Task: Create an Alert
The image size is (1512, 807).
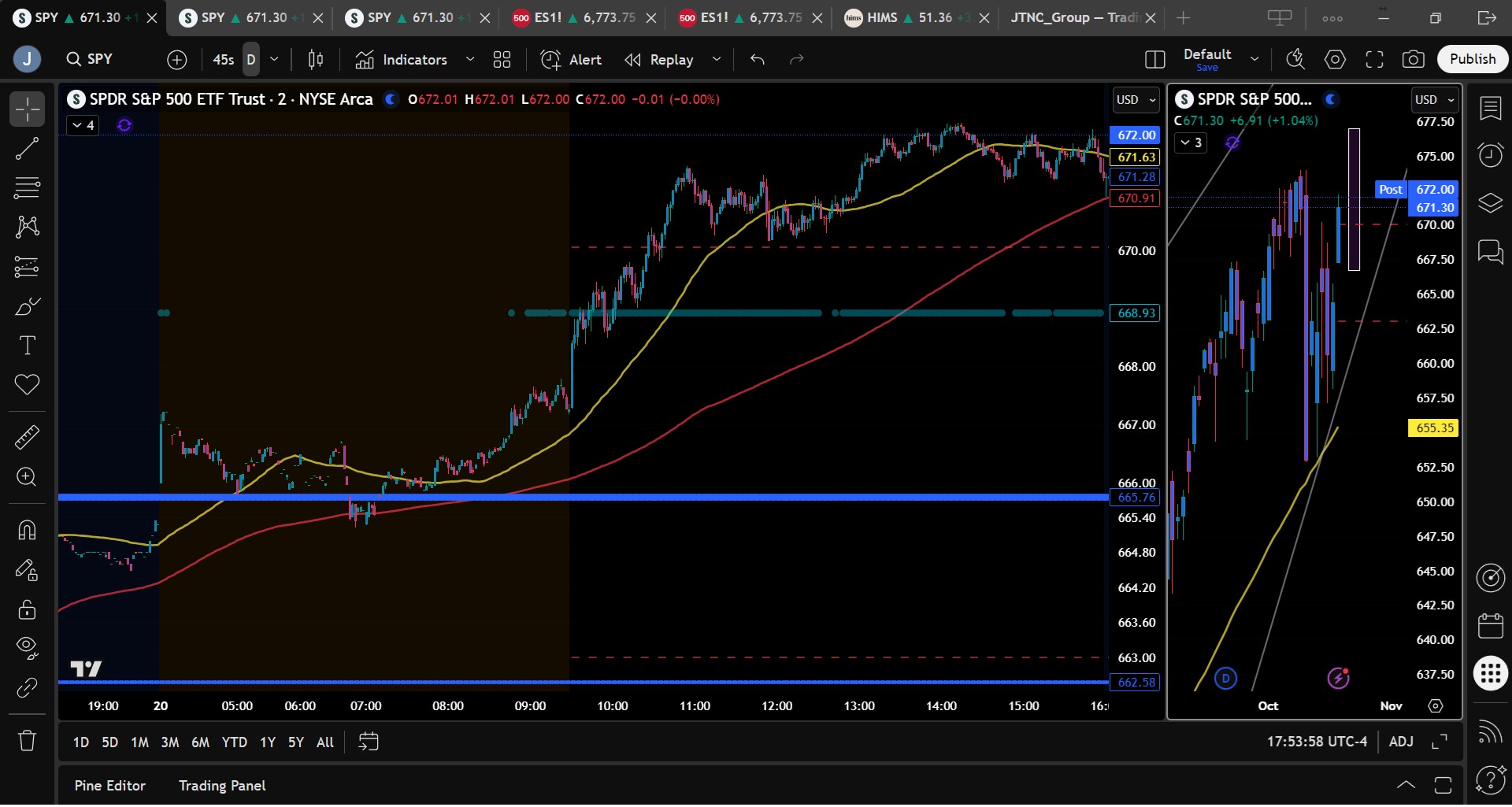Action: click(572, 59)
